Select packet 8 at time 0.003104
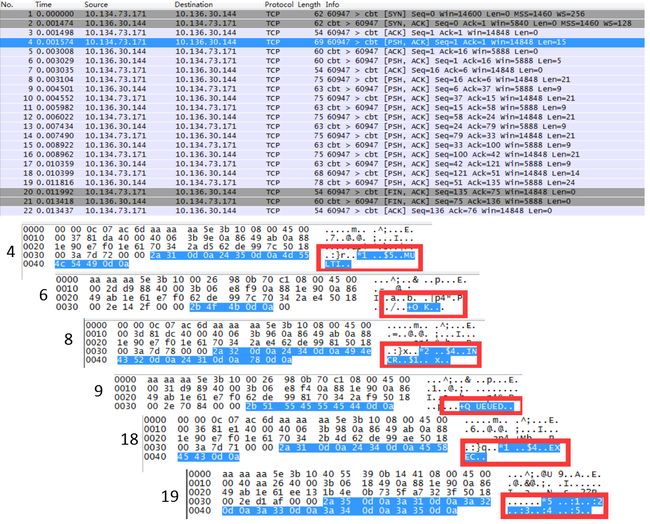Viewport: 650px width, 524px height. (322, 79)
